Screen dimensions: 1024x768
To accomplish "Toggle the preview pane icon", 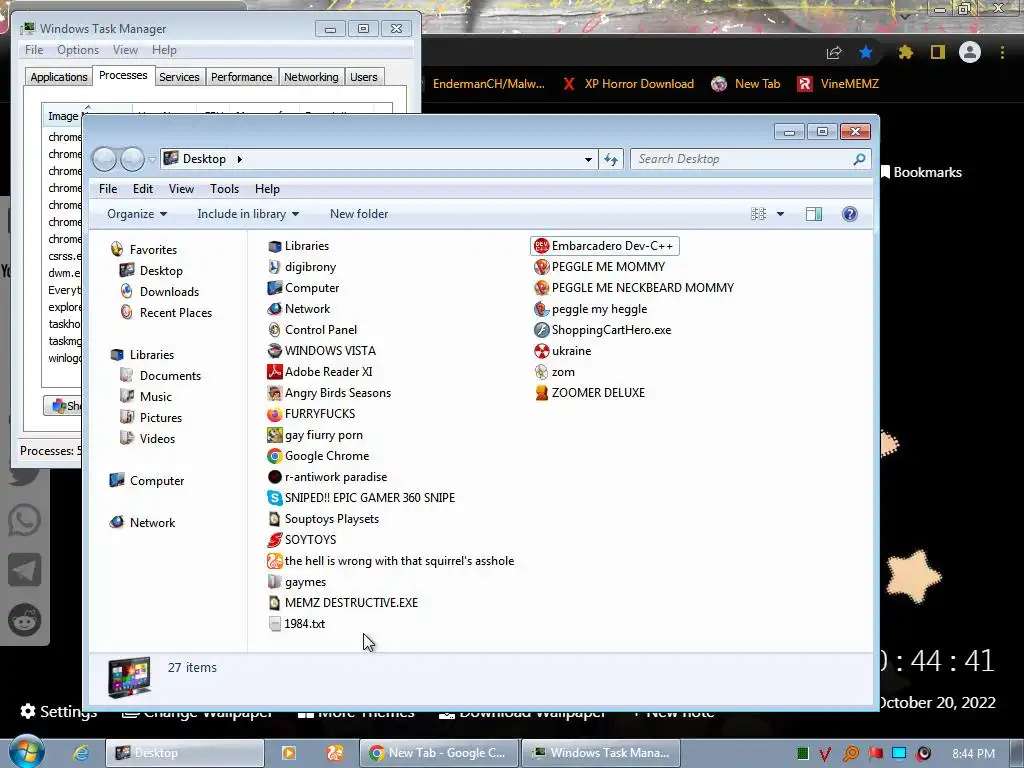I will pyautogui.click(x=814, y=214).
